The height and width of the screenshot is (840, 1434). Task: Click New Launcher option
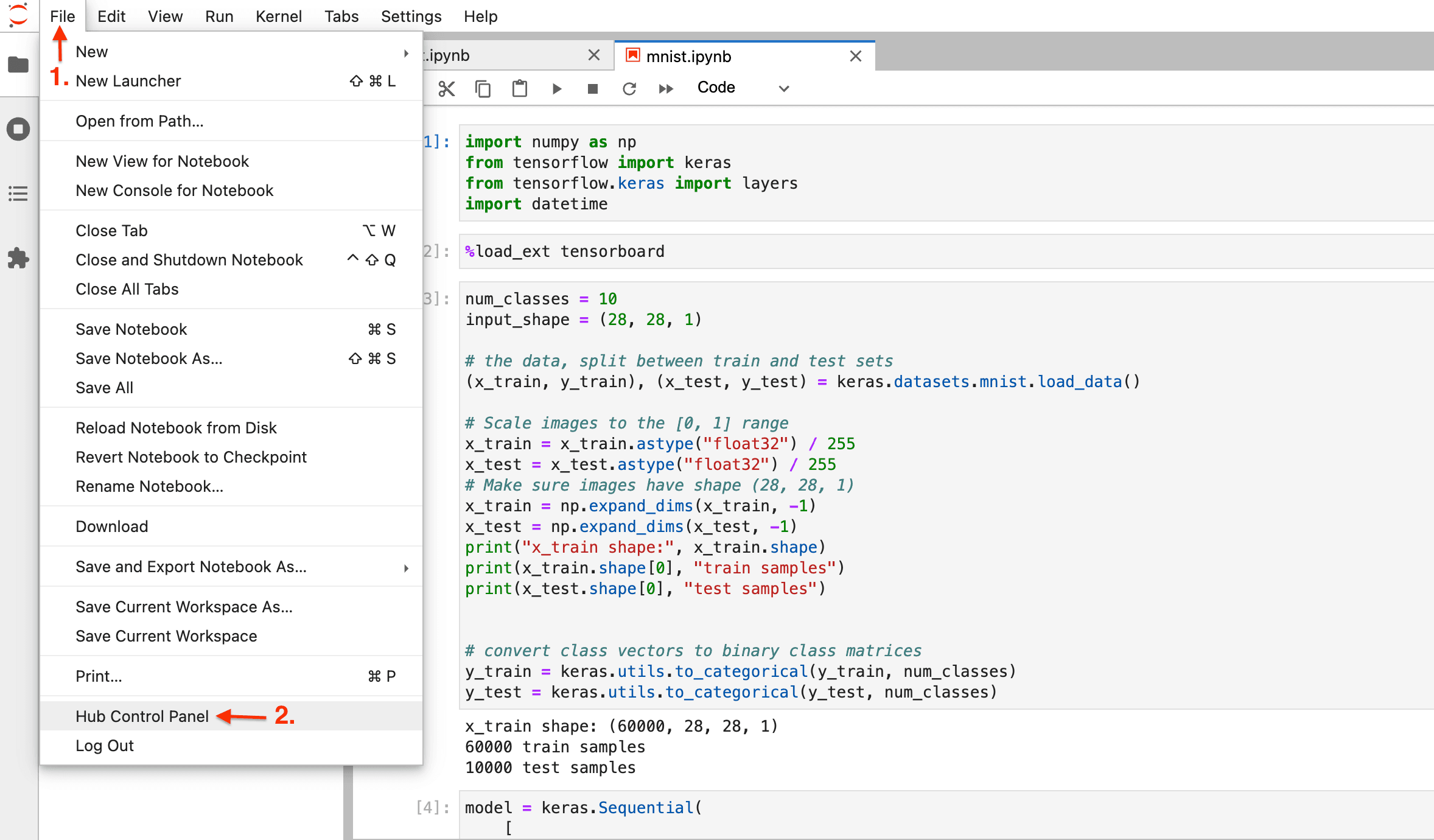pyautogui.click(x=127, y=80)
